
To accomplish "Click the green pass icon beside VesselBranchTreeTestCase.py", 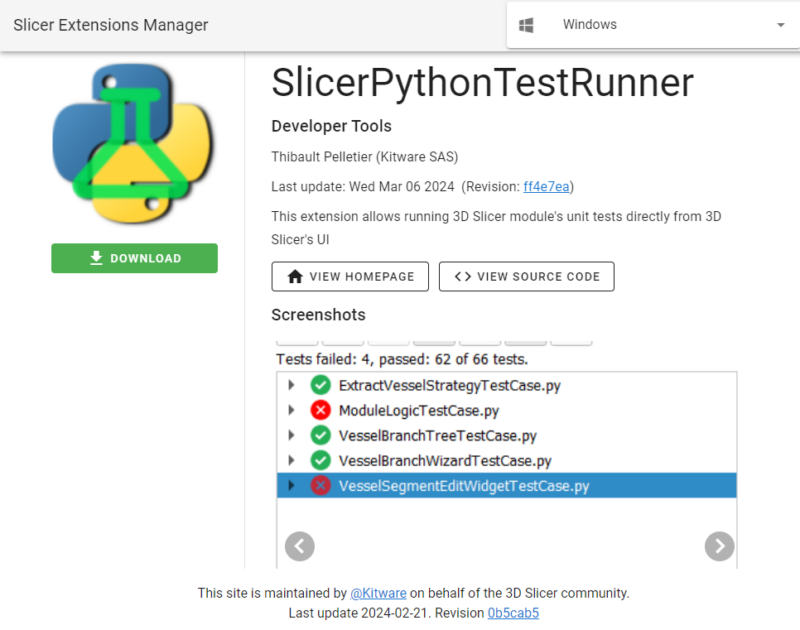I will pos(321,435).
